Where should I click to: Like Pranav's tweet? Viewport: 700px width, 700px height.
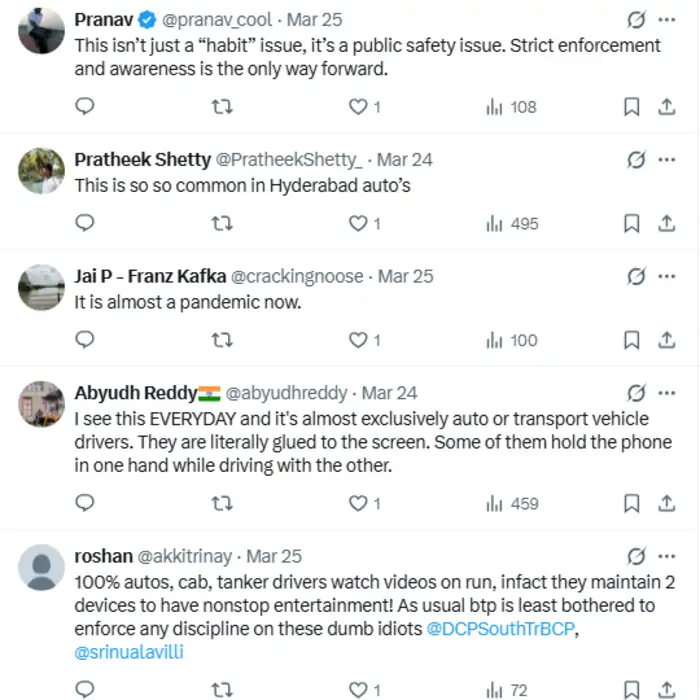(x=357, y=107)
